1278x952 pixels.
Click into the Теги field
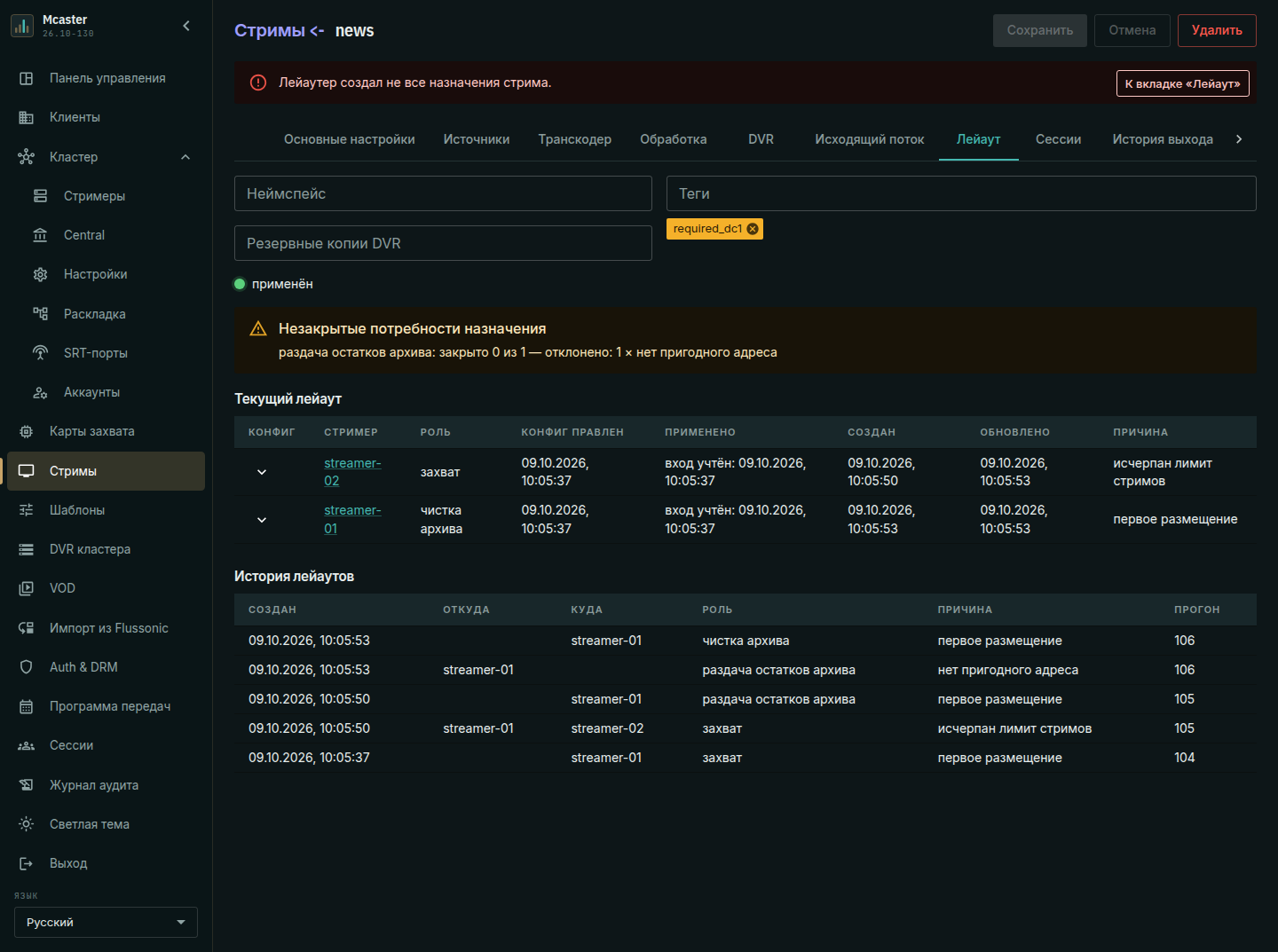(x=961, y=193)
